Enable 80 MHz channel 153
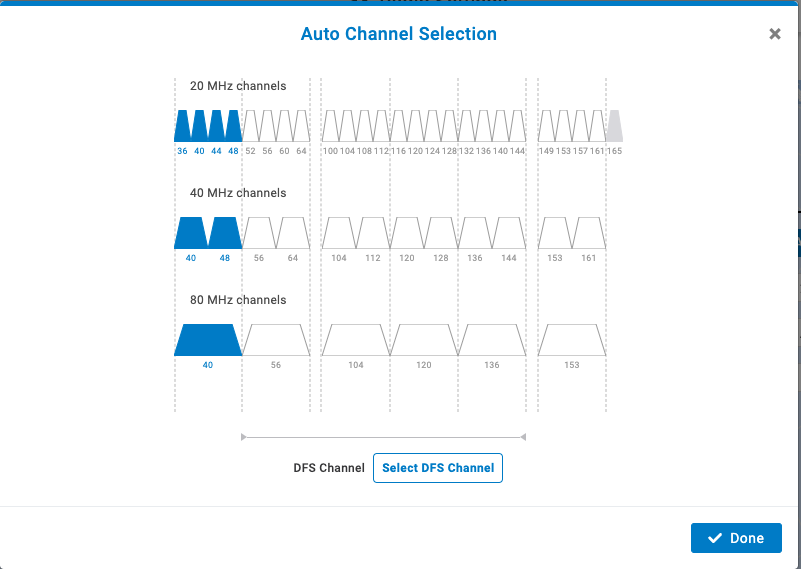The width and height of the screenshot is (801, 569). coord(572,340)
